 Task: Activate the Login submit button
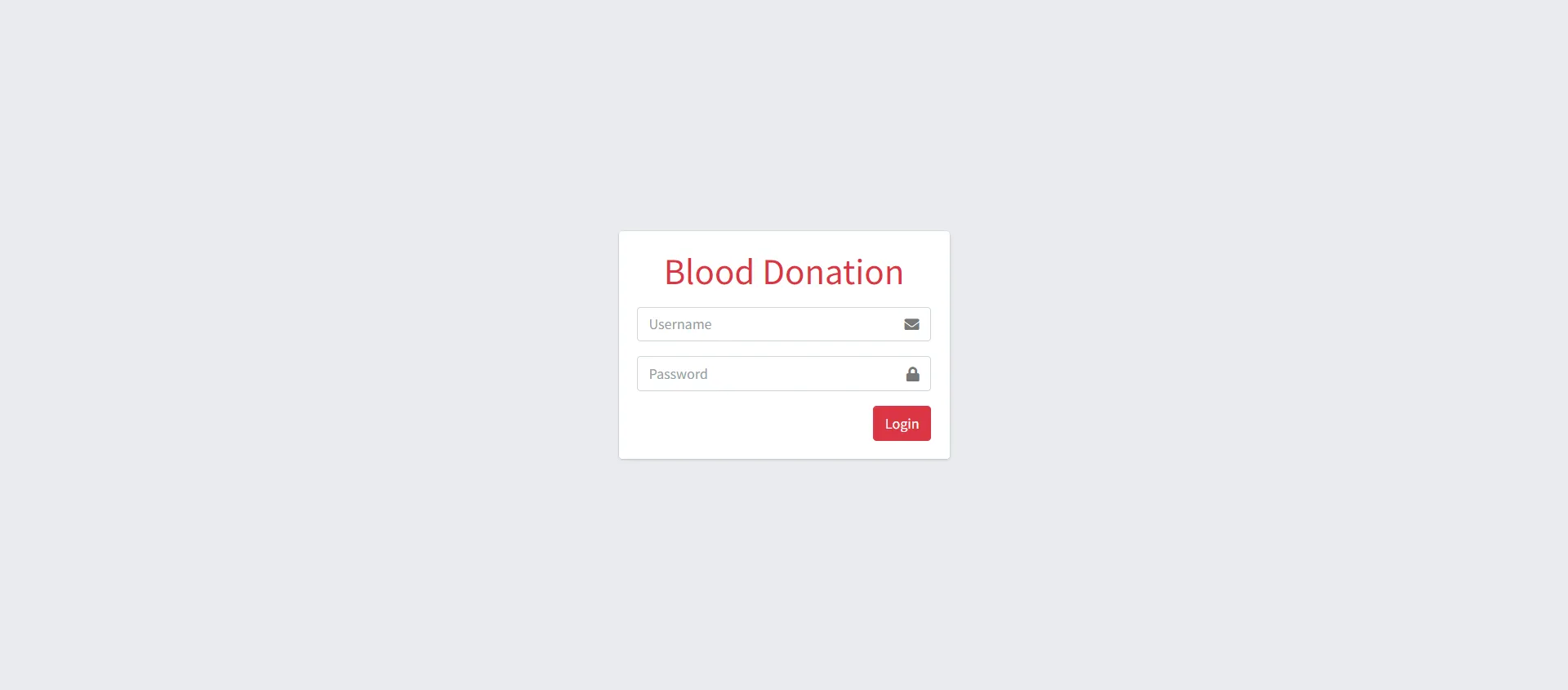tap(902, 423)
